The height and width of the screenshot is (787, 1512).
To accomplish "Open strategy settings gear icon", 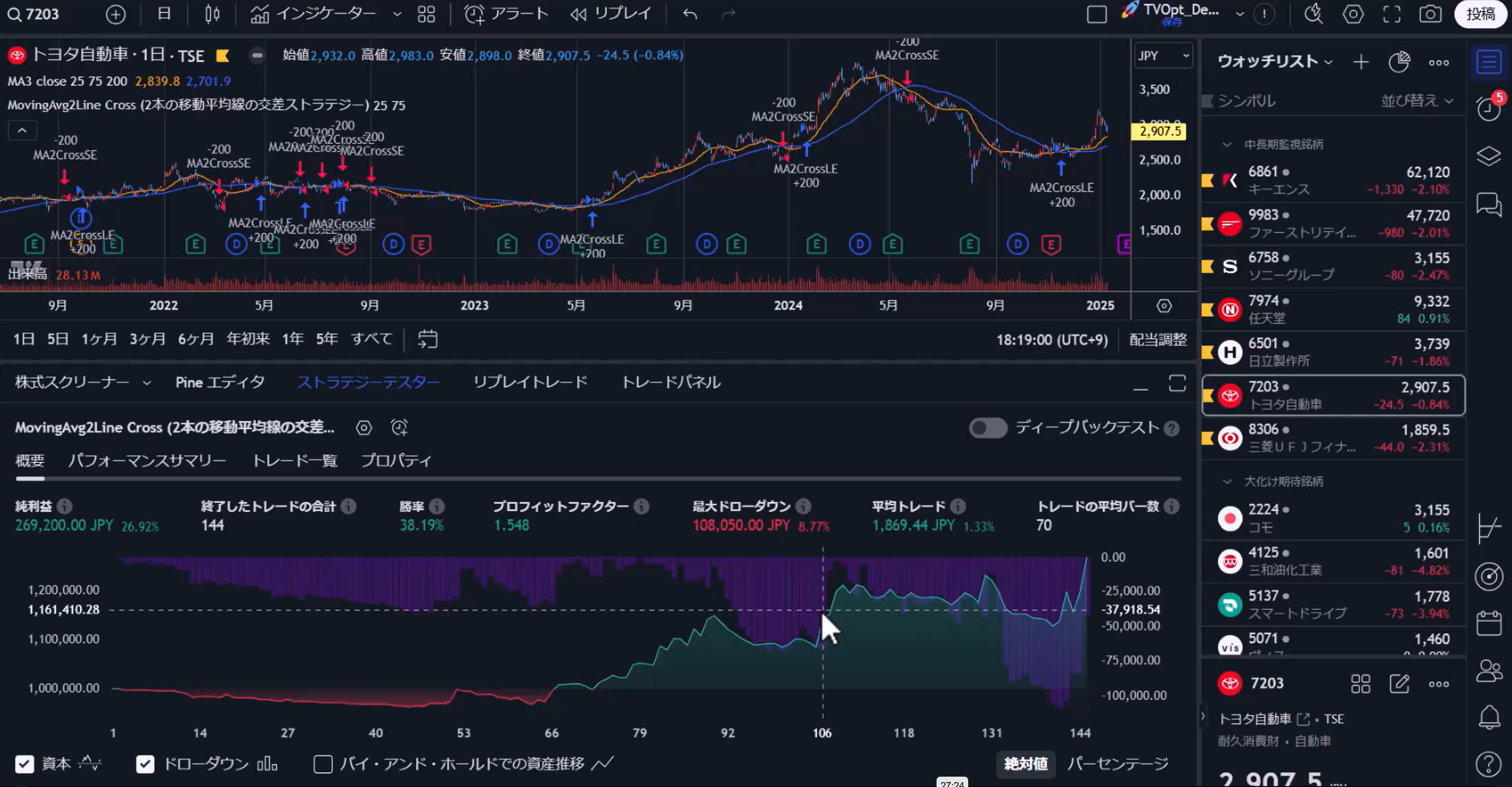I will [364, 428].
